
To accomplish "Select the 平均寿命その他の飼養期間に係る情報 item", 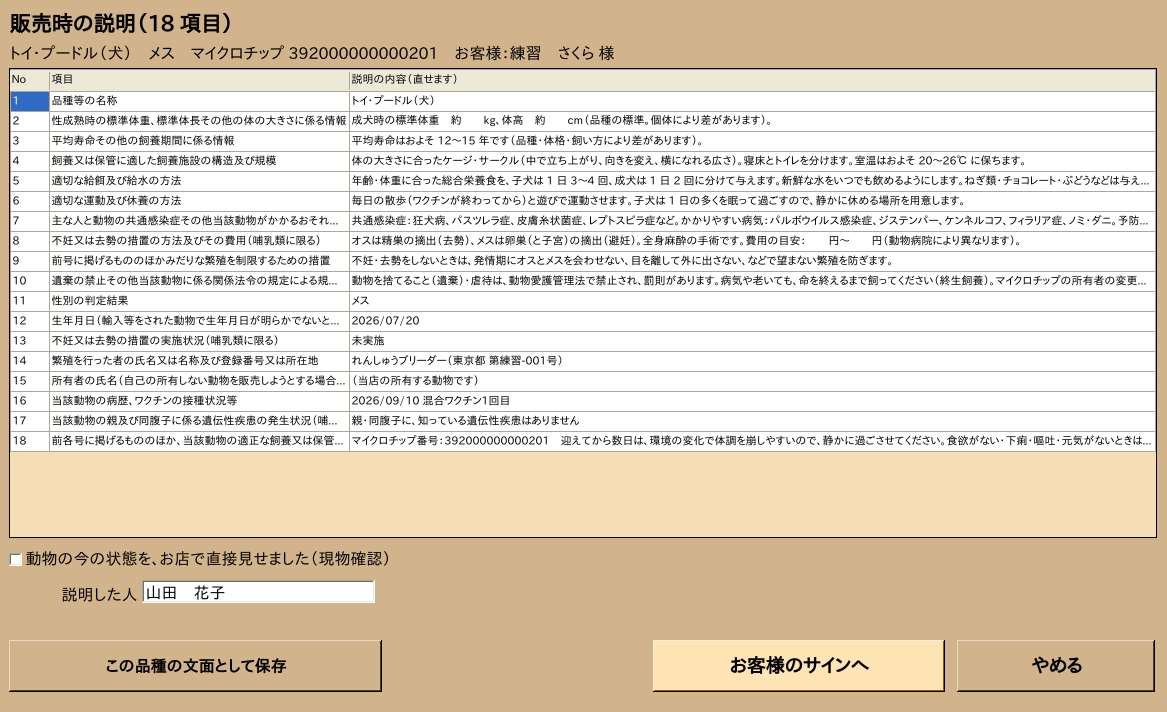I will tap(199, 141).
